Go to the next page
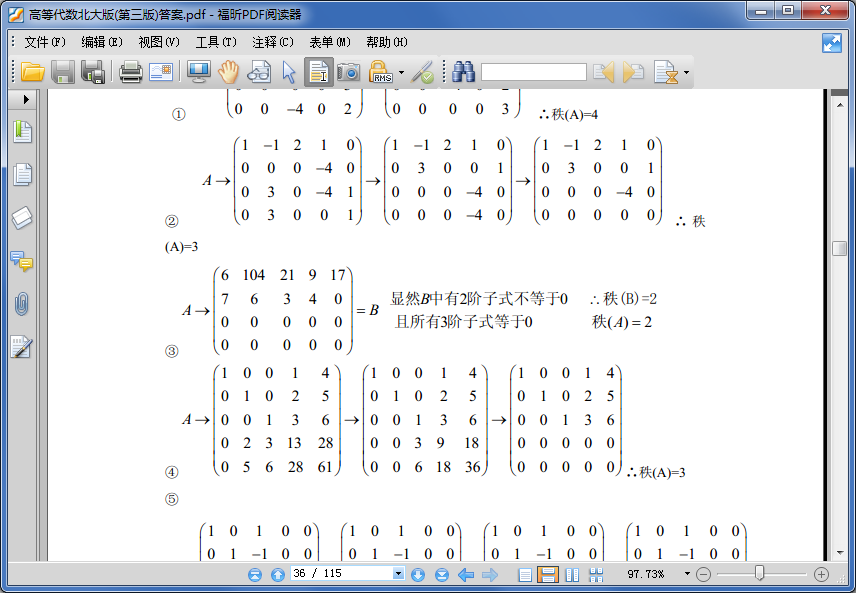The height and width of the screenshot is (593, 856). (x=418, y=574)
